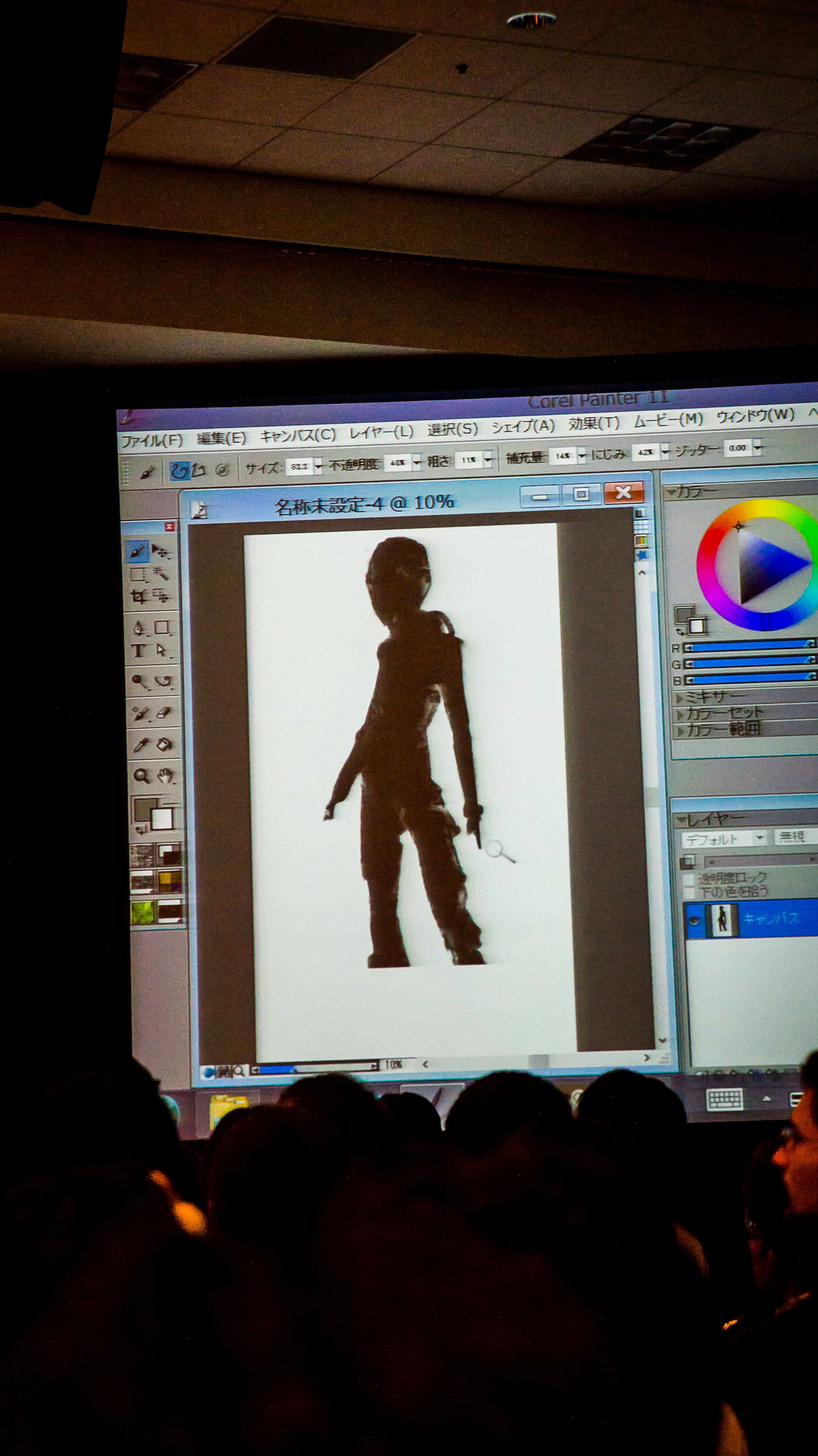Open the 効果(T) menu

(x=594, y=424)
